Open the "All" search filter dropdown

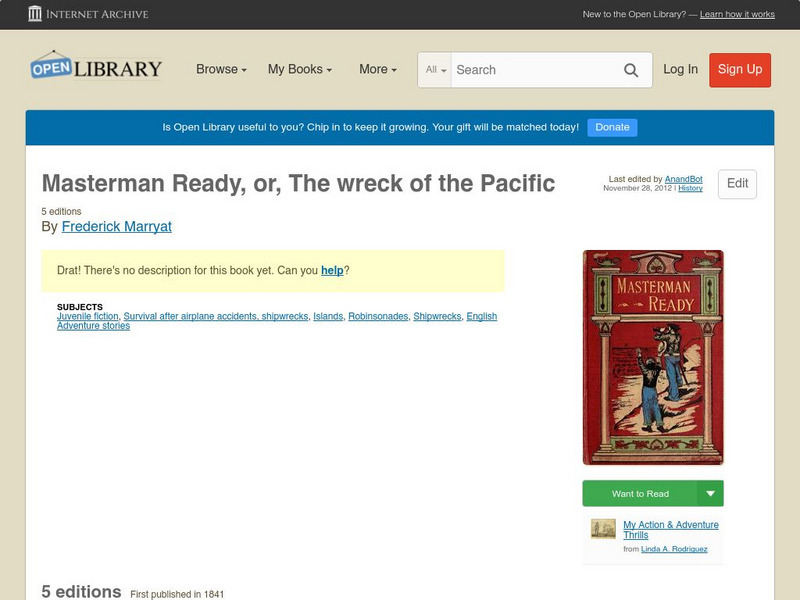pyautogui.click(x=435, y=70)
